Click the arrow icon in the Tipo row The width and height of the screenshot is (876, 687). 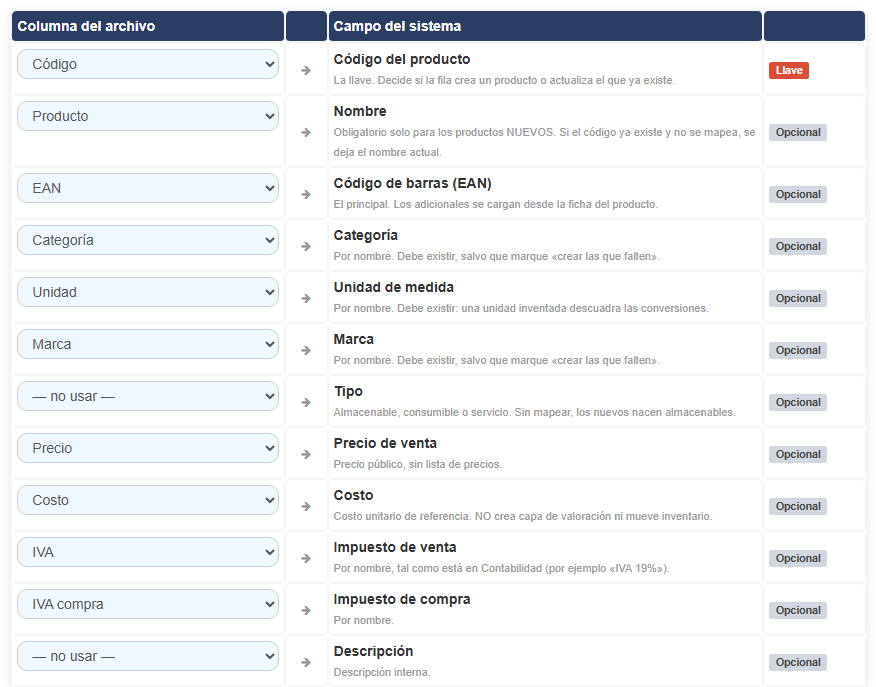click(x=306, y=402)
